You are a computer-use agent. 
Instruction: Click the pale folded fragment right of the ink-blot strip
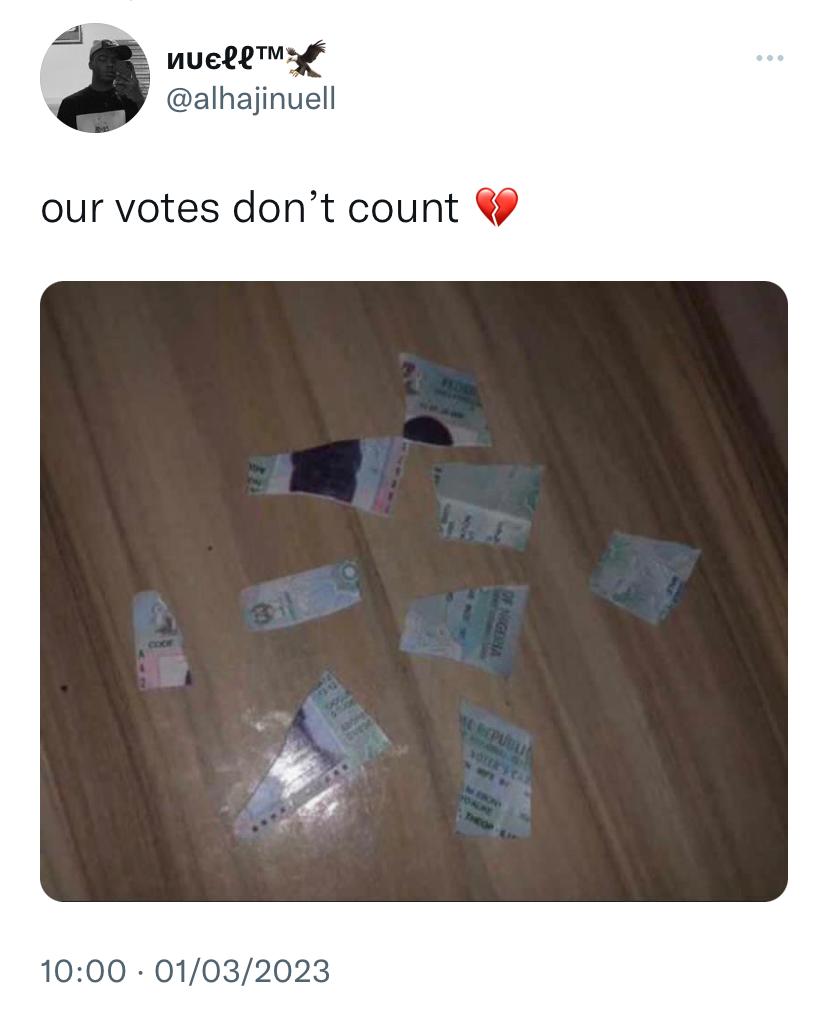488,504
